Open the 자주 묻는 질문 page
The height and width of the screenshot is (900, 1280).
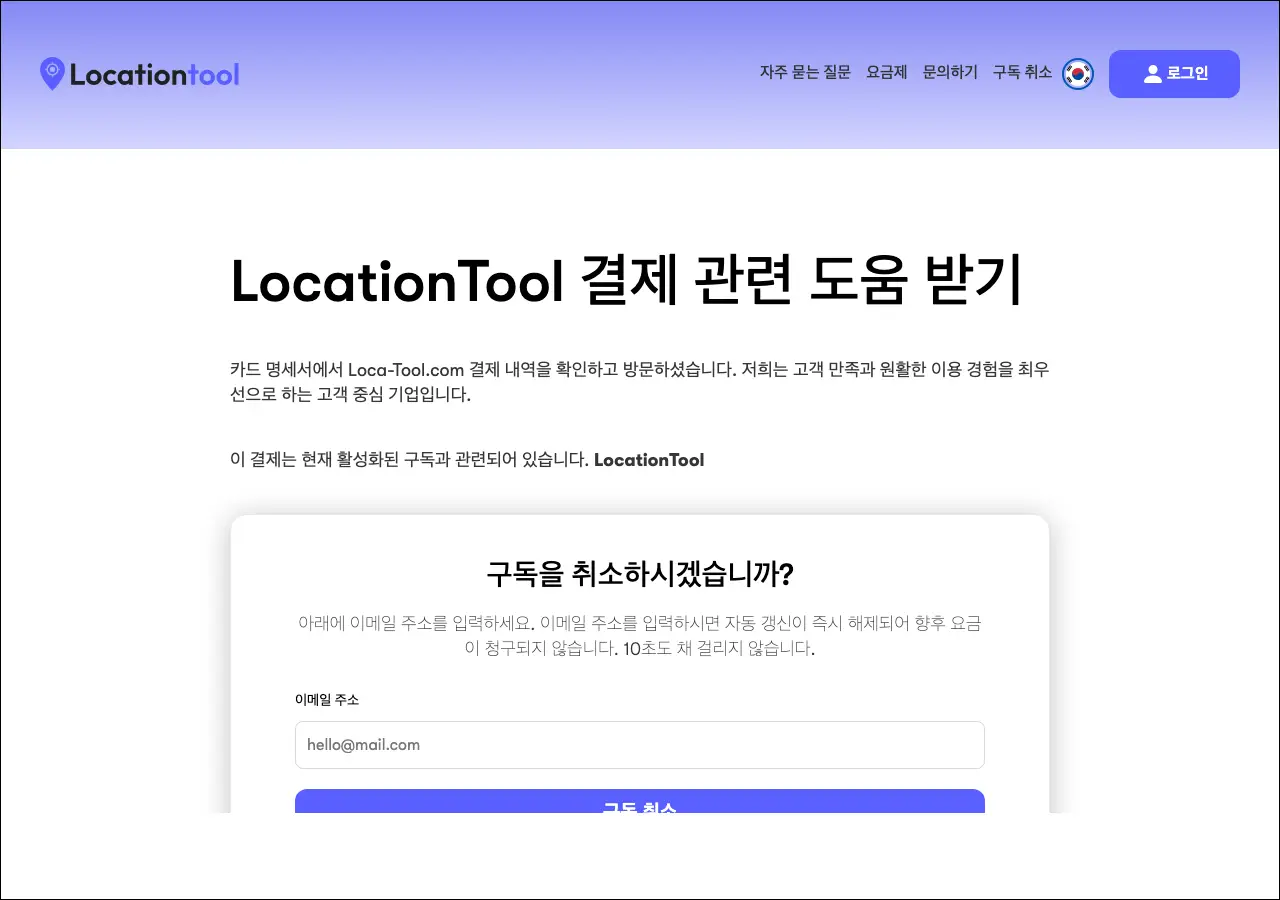(805, 73)
